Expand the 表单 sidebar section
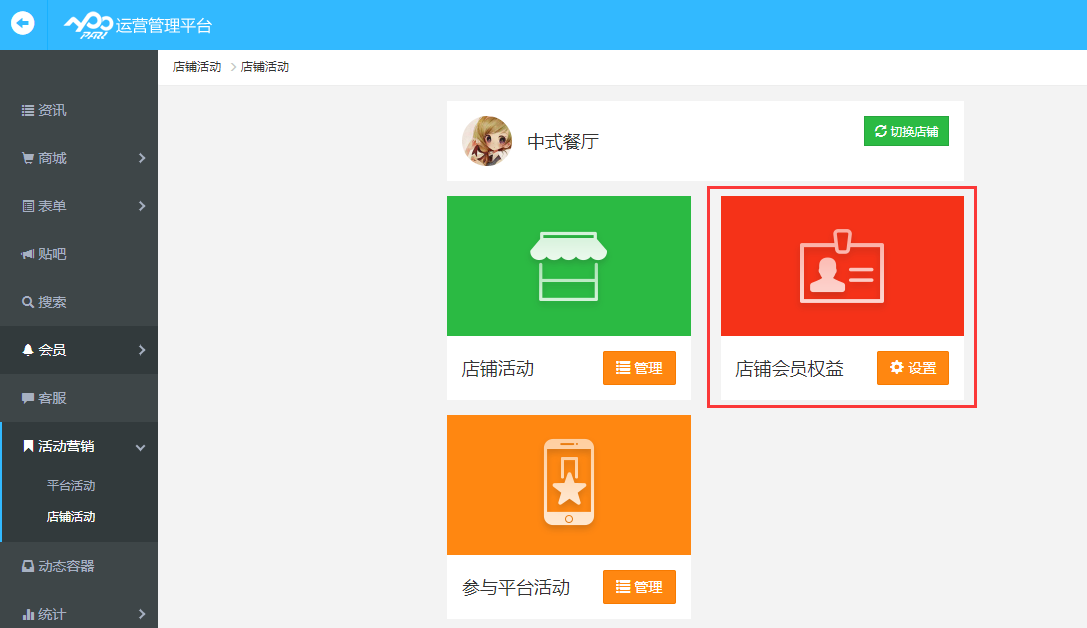The image size is (1087, 628). pos(142,206)
